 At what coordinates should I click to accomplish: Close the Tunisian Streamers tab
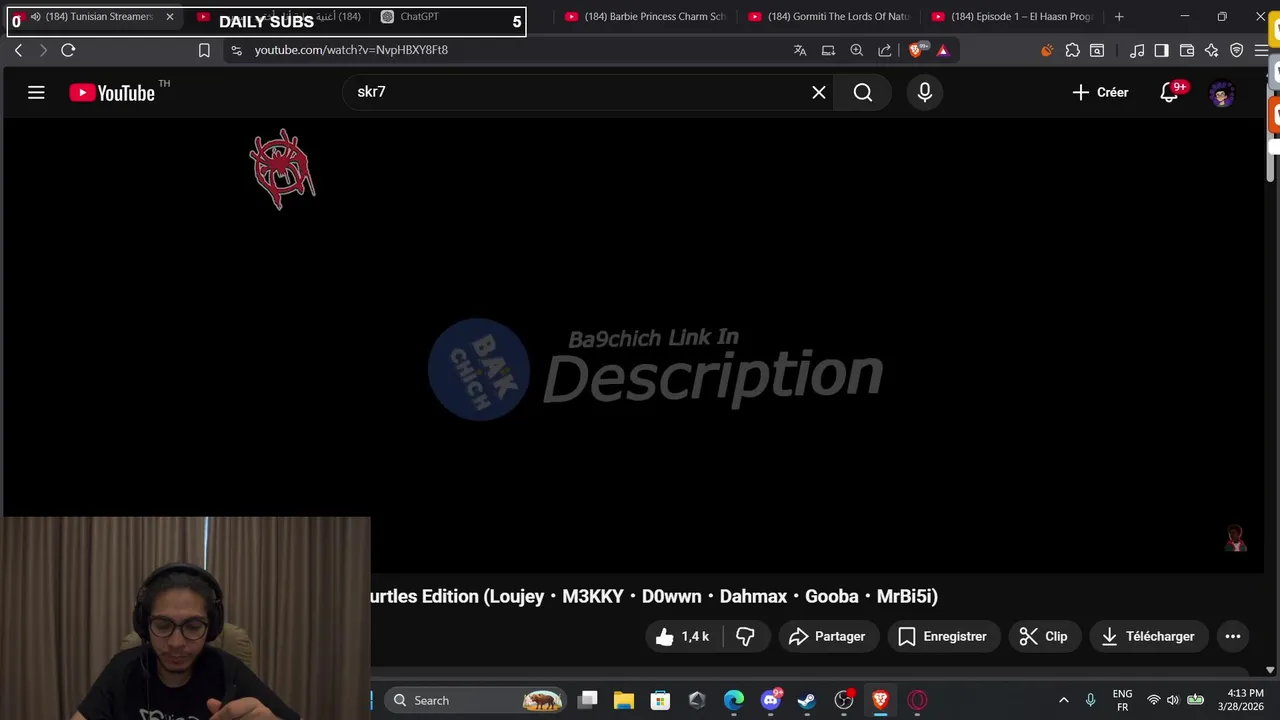point(170,17)
